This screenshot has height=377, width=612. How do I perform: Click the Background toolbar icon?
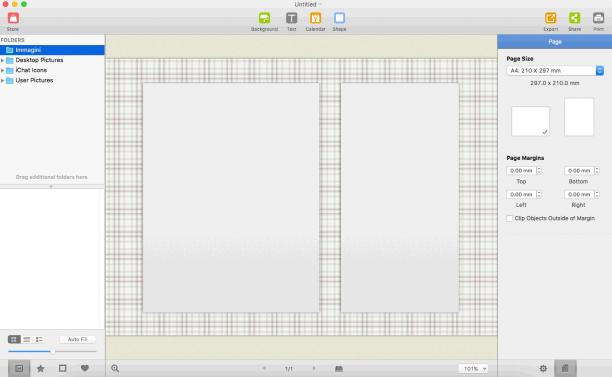coord(264,18)
